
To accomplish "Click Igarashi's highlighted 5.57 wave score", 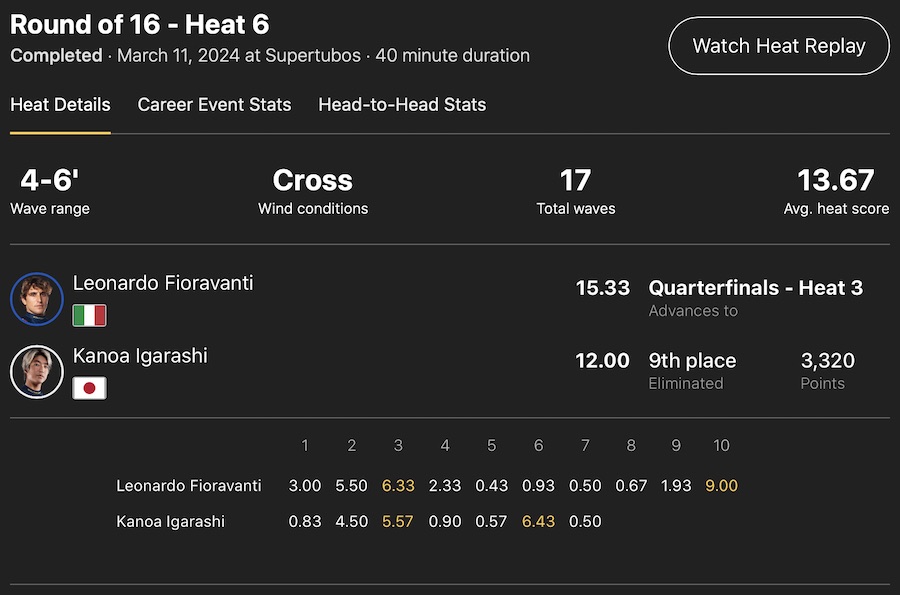I will coord(398,521).
